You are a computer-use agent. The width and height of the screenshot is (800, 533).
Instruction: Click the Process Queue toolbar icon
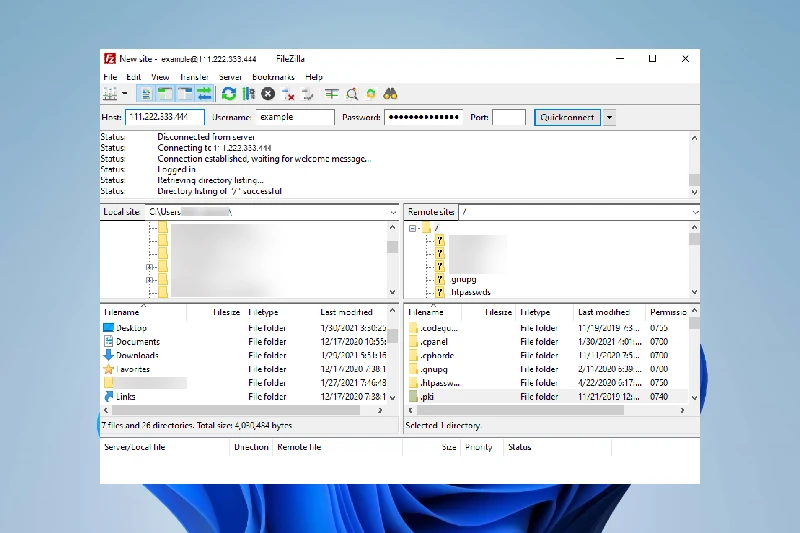pos(249,94)
